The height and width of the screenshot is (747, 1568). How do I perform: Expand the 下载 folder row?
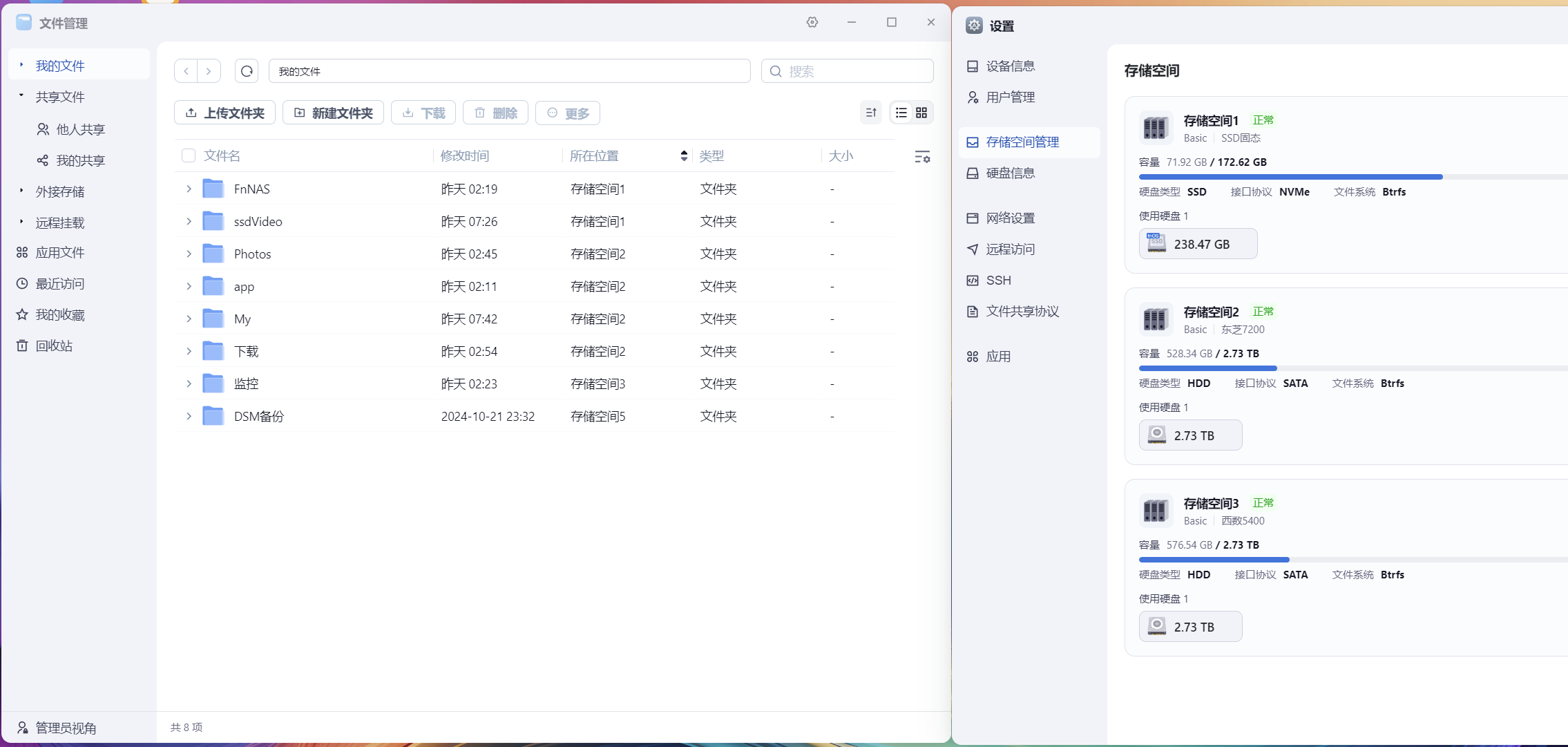point(189,351)
